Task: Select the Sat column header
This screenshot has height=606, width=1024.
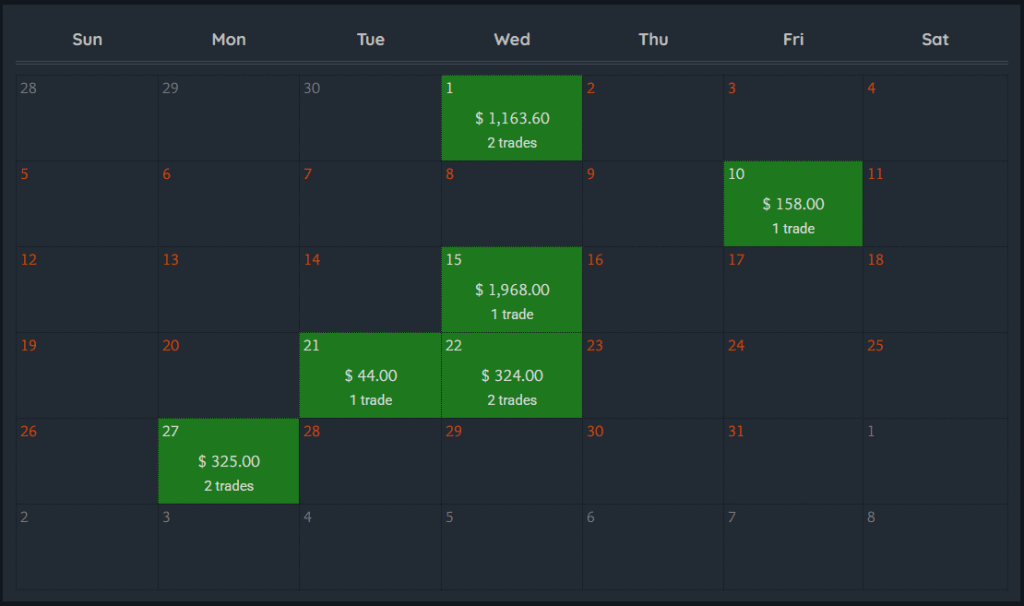Action: [935, 40]
